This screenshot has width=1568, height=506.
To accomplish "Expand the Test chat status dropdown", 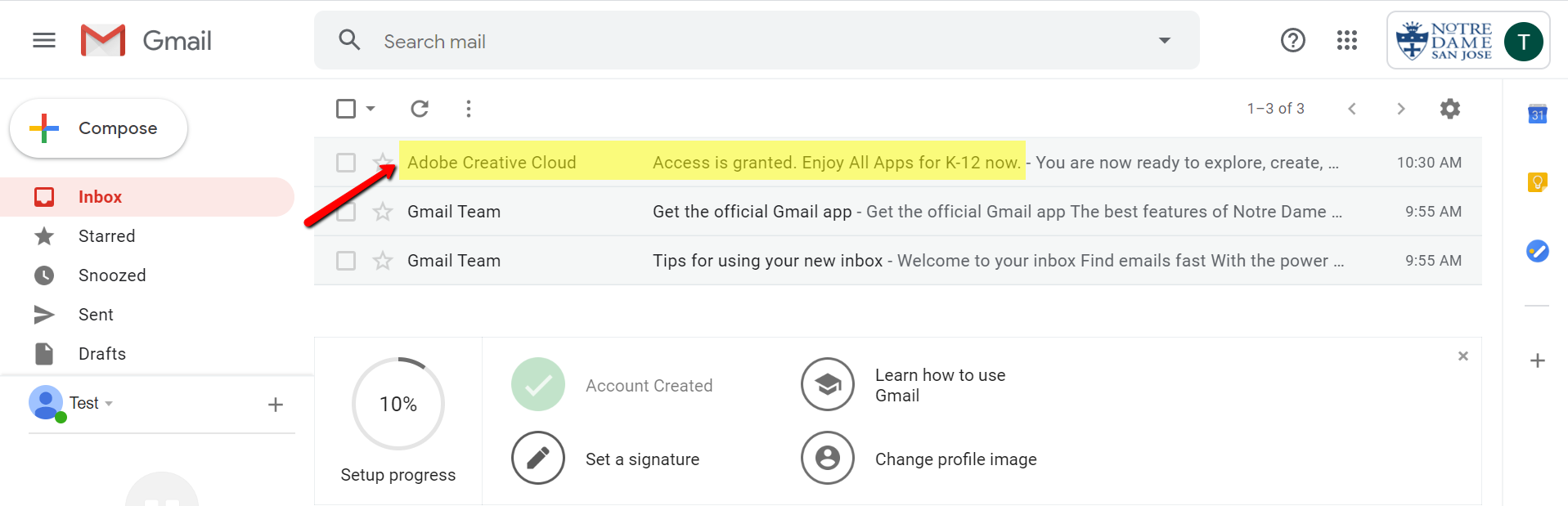I will (x=109, y=404).
